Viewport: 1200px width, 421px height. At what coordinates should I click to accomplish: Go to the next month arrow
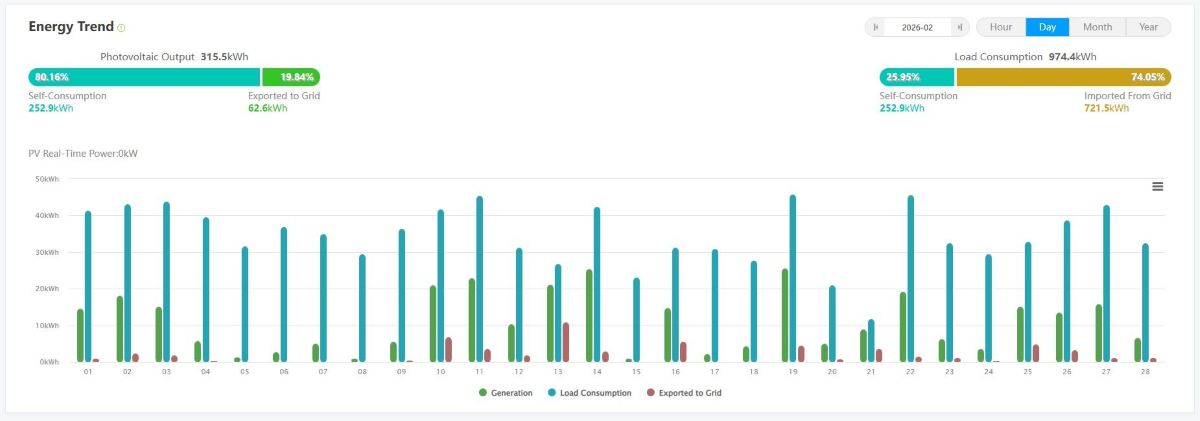pos(960,28)
